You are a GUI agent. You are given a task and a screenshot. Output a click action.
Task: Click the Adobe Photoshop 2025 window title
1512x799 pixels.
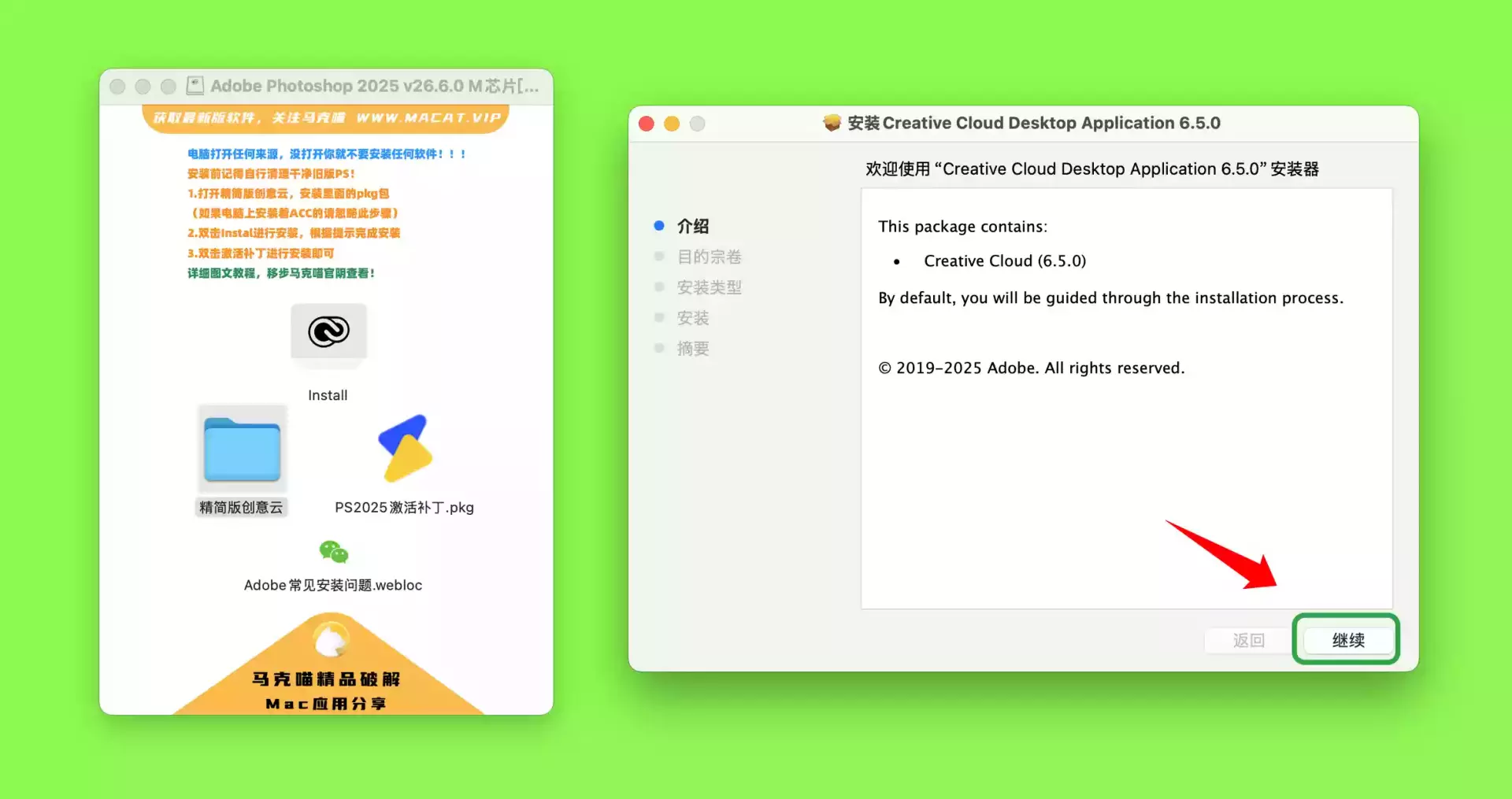coord(374,86)
